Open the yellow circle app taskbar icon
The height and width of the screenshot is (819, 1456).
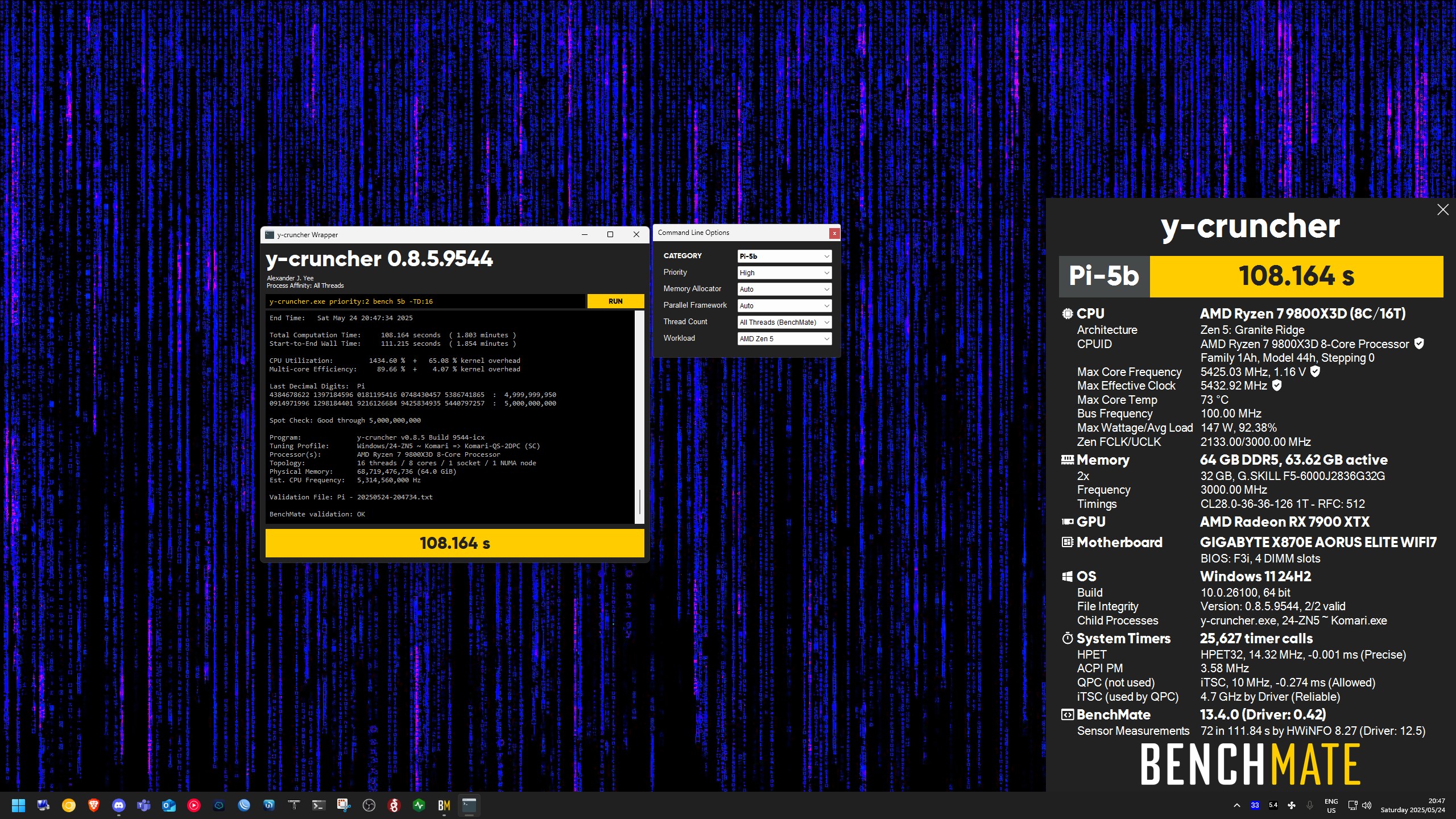[69, 805]
